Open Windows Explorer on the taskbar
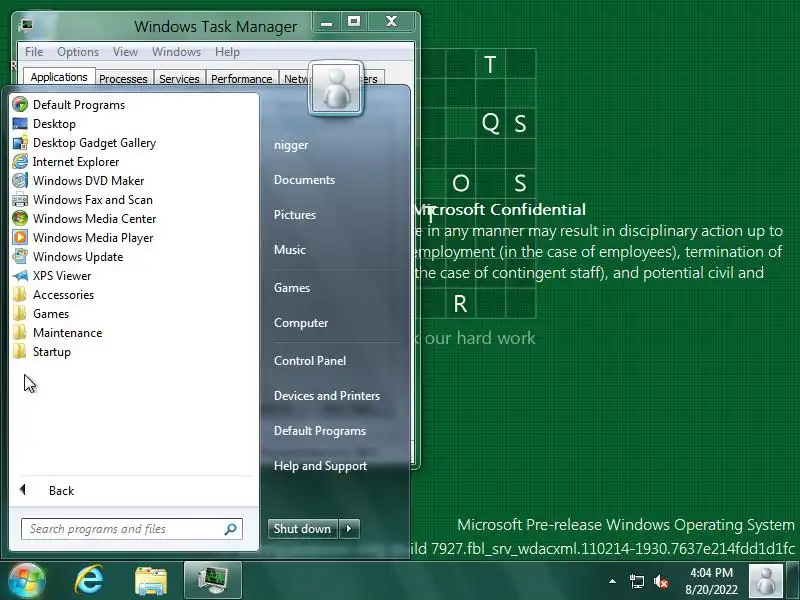800x600 pixels. coord(151,581)
